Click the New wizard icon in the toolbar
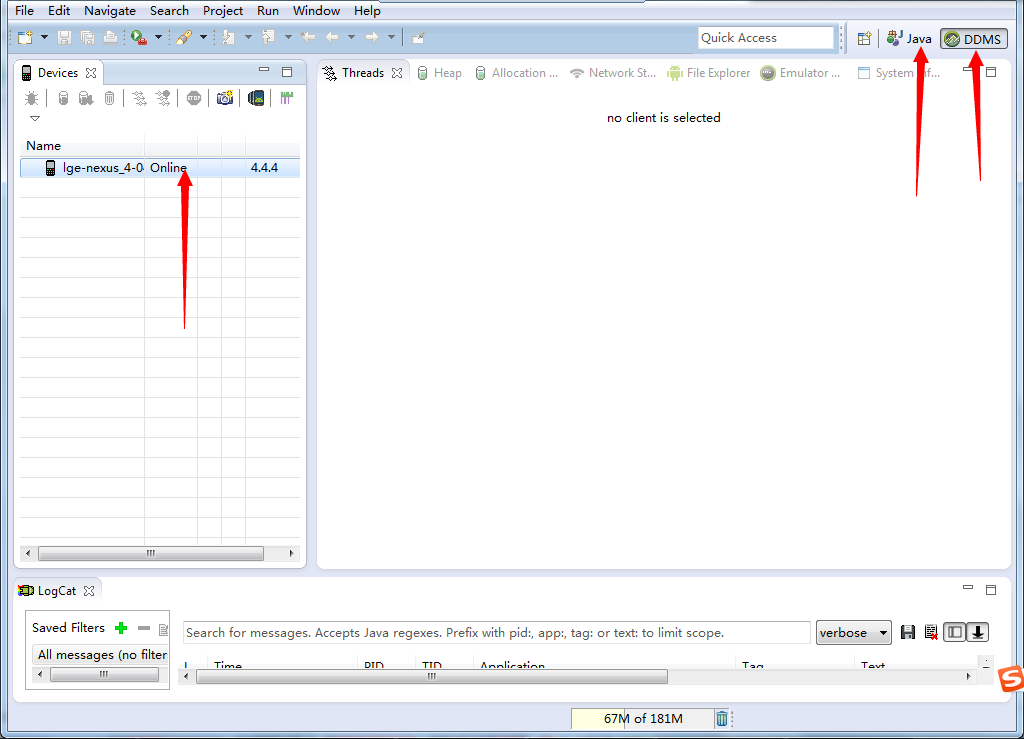Viewport: 1024px width, 739px height. tap(25, 38)
